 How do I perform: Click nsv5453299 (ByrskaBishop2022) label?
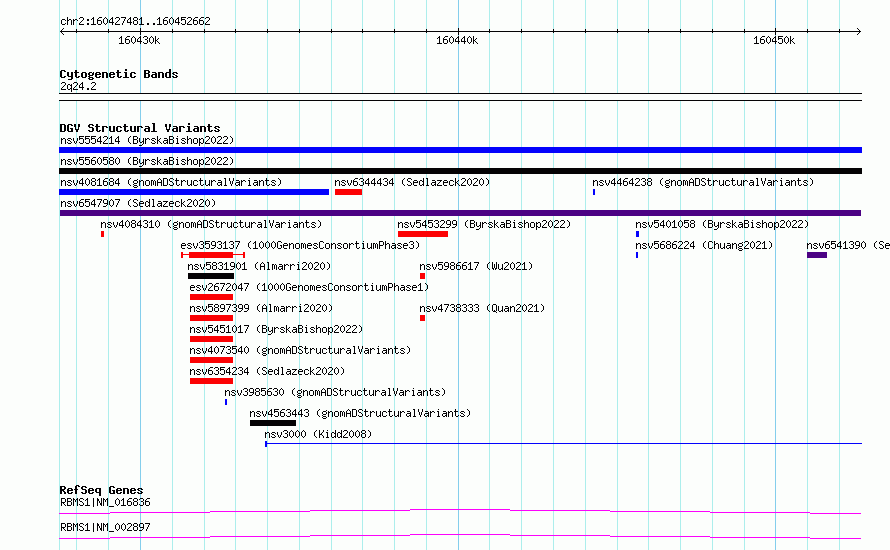click(x=484, y=224)
